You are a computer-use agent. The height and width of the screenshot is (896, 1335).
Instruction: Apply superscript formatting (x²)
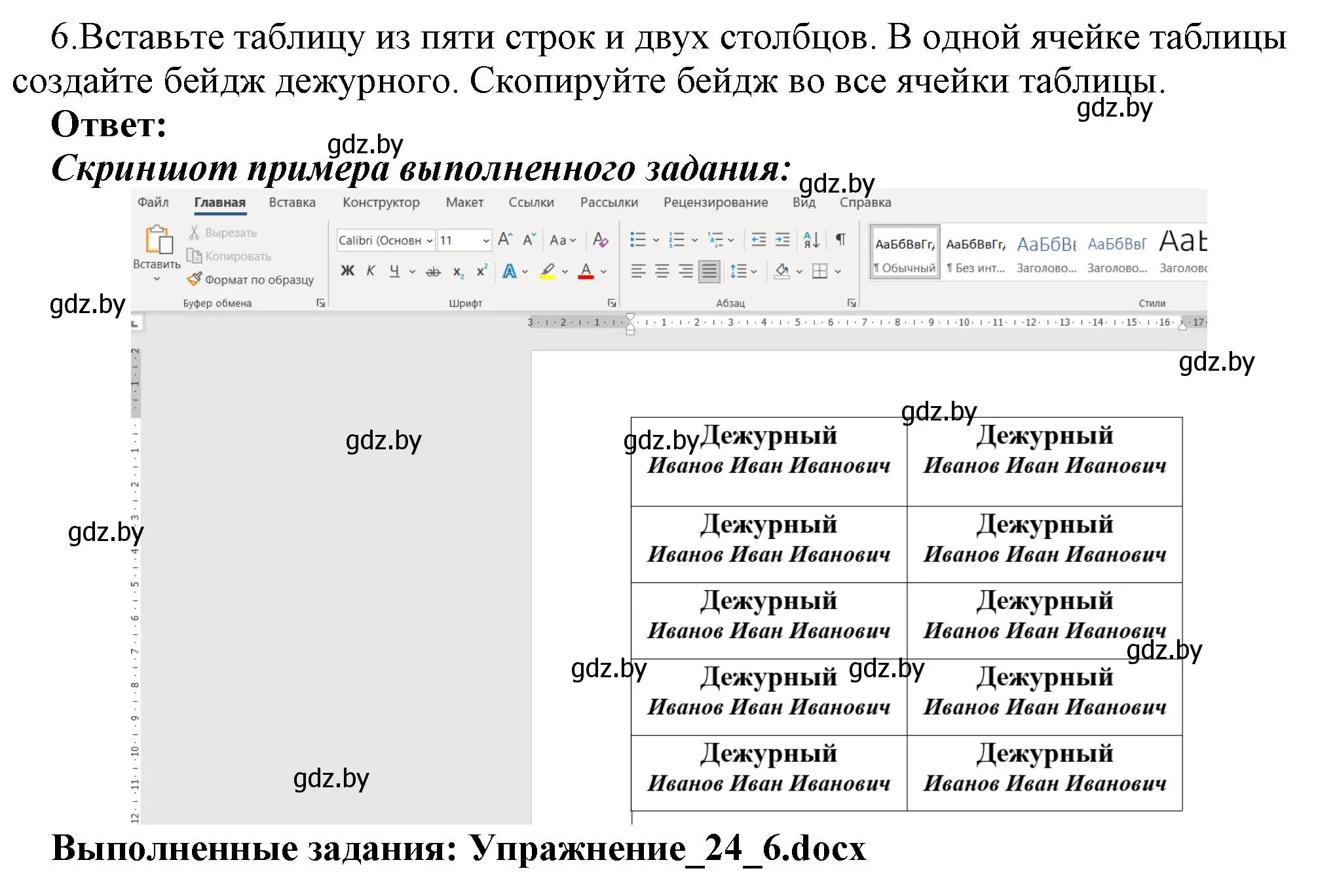coord(482,271)
